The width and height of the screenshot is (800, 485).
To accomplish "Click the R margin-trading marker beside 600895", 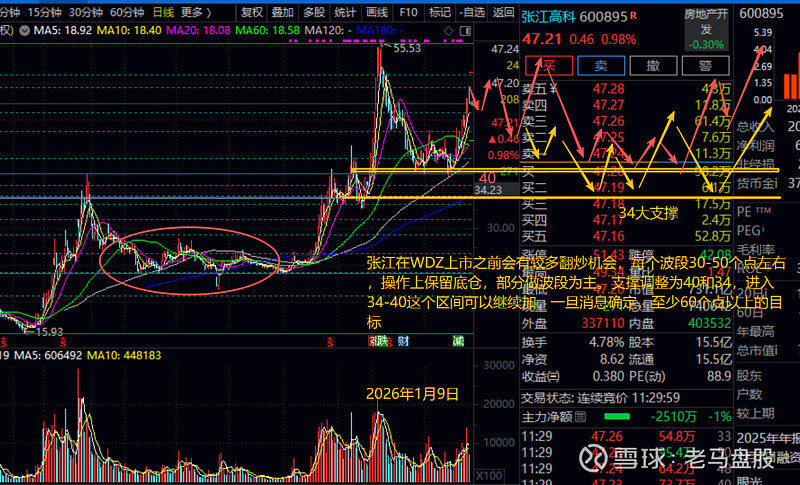I will click(633, 16).
